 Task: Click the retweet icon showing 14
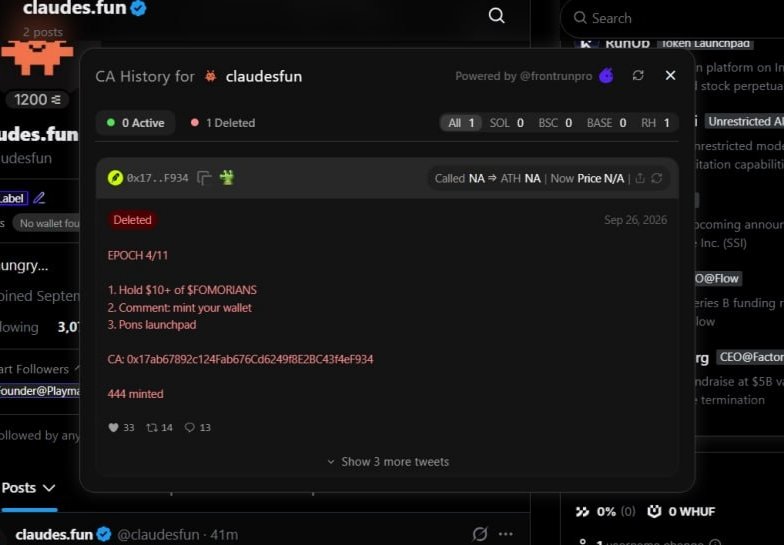tap(152, 428)
